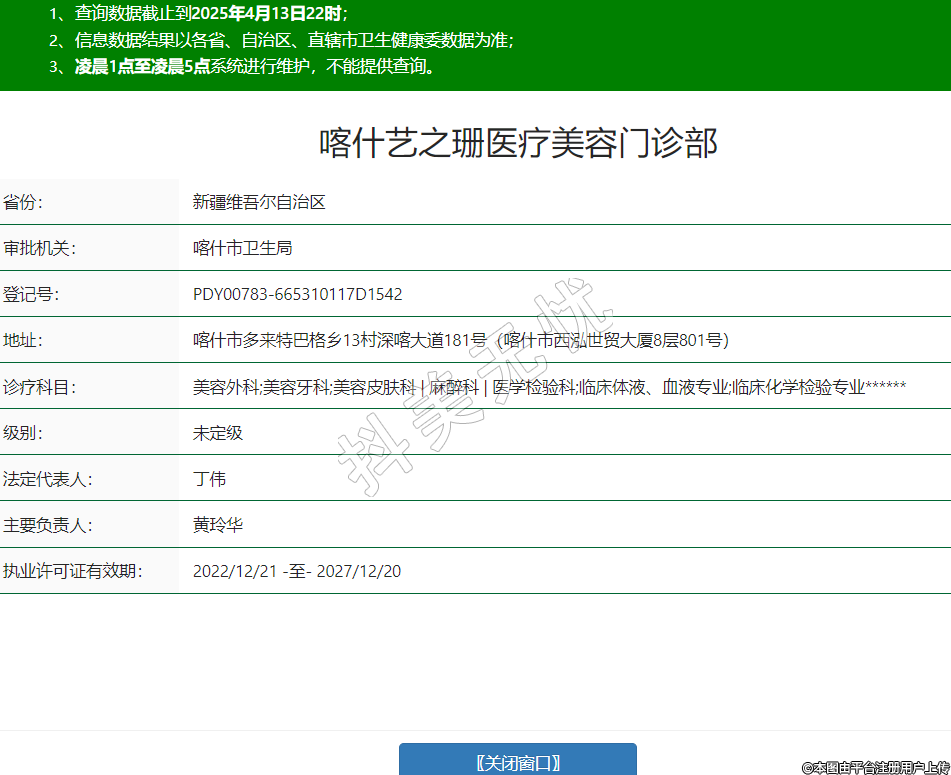This screenshot has width=951, height=775.
Task: Click the address text starting with 喀什市多来特巴格乡
Action: pos(460,340)
